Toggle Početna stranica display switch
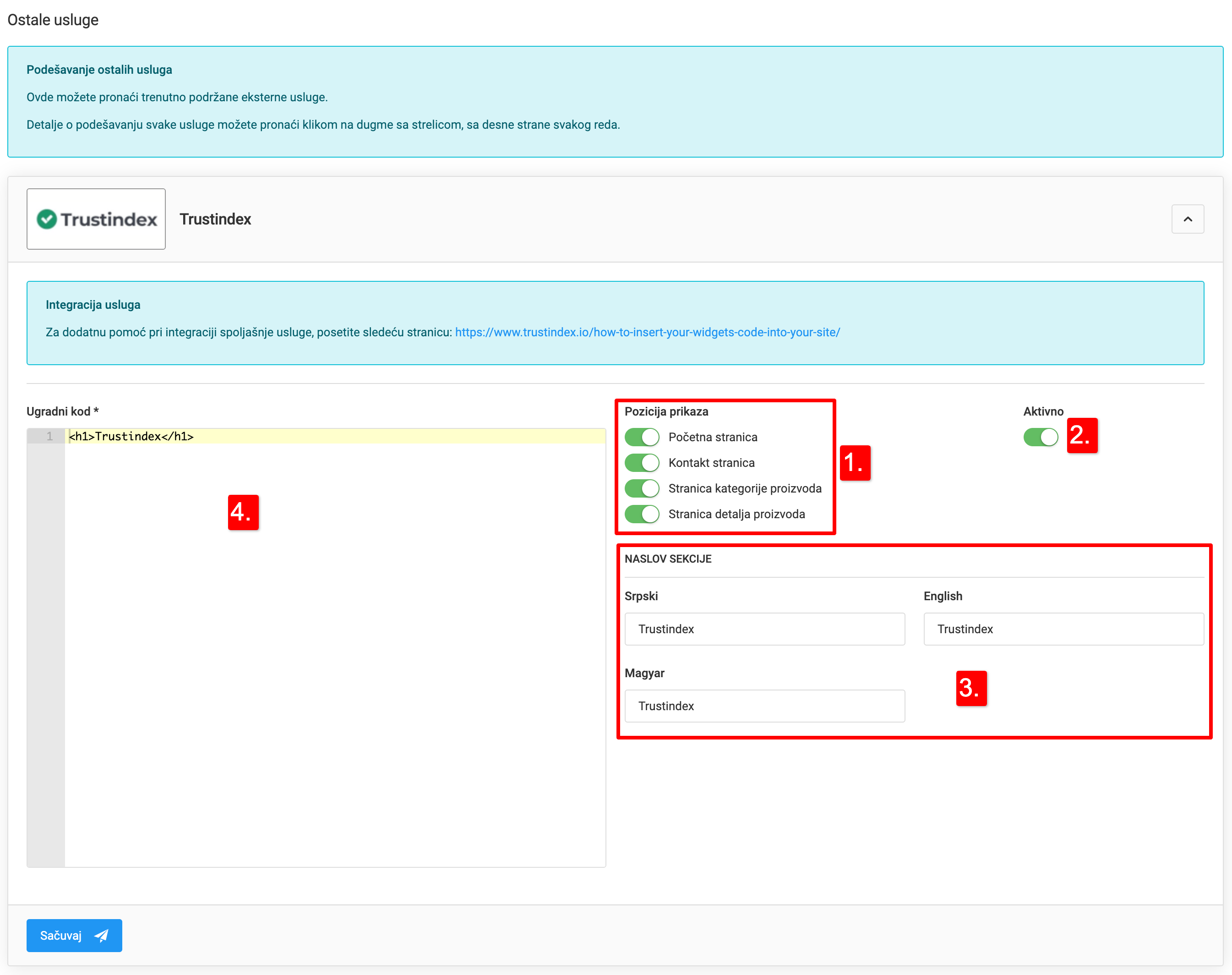Image resolution: width=1232 pixels, height=975 pixels. point(642,437)
